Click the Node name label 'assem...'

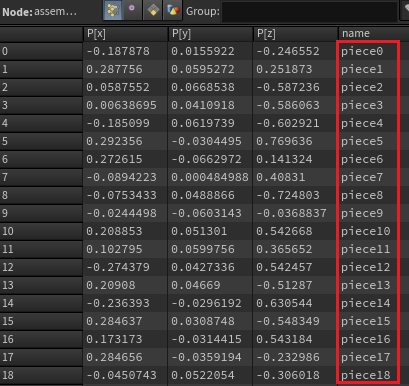[x=55, y=12]
